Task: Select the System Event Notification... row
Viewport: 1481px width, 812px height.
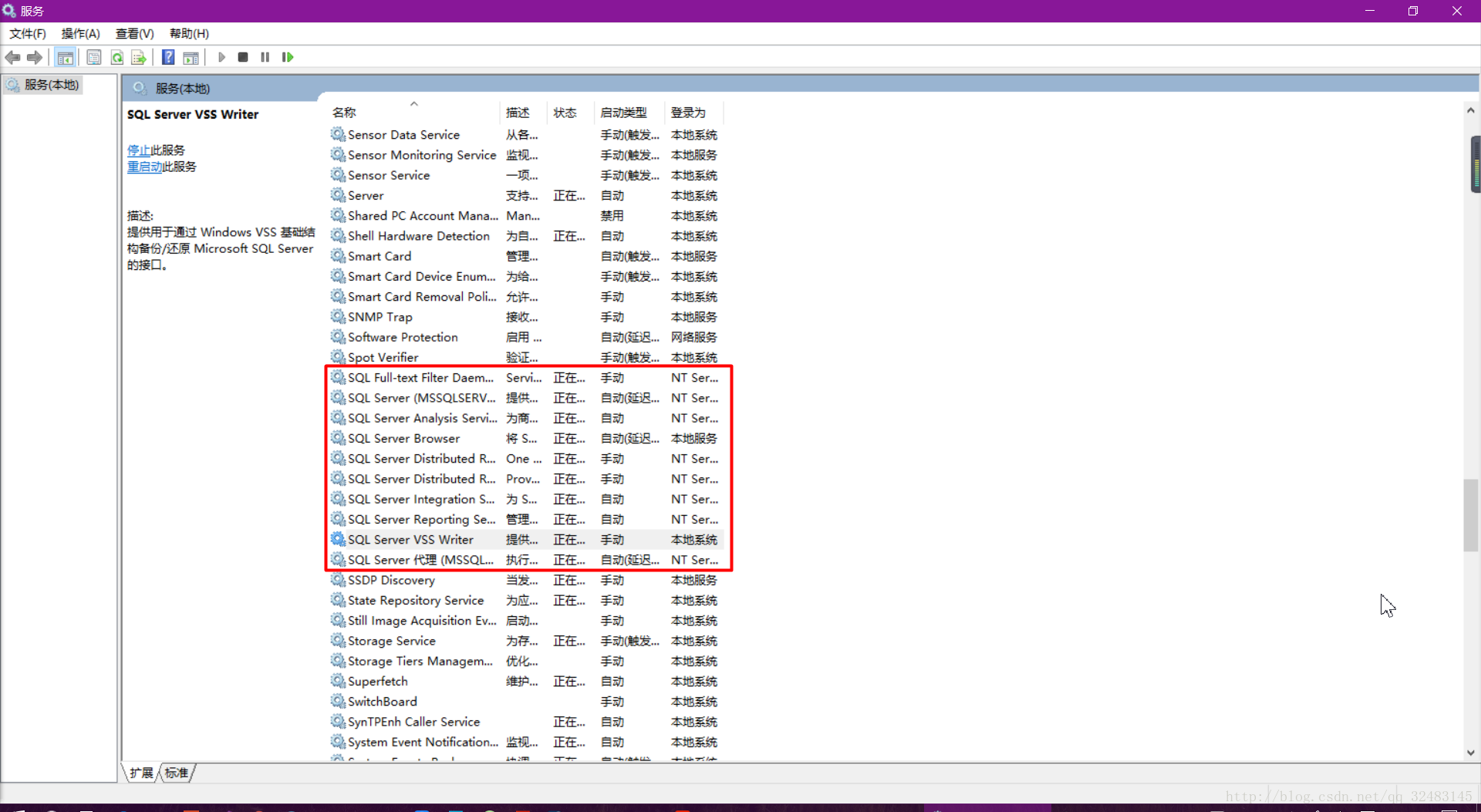Action: pos(528,742)
